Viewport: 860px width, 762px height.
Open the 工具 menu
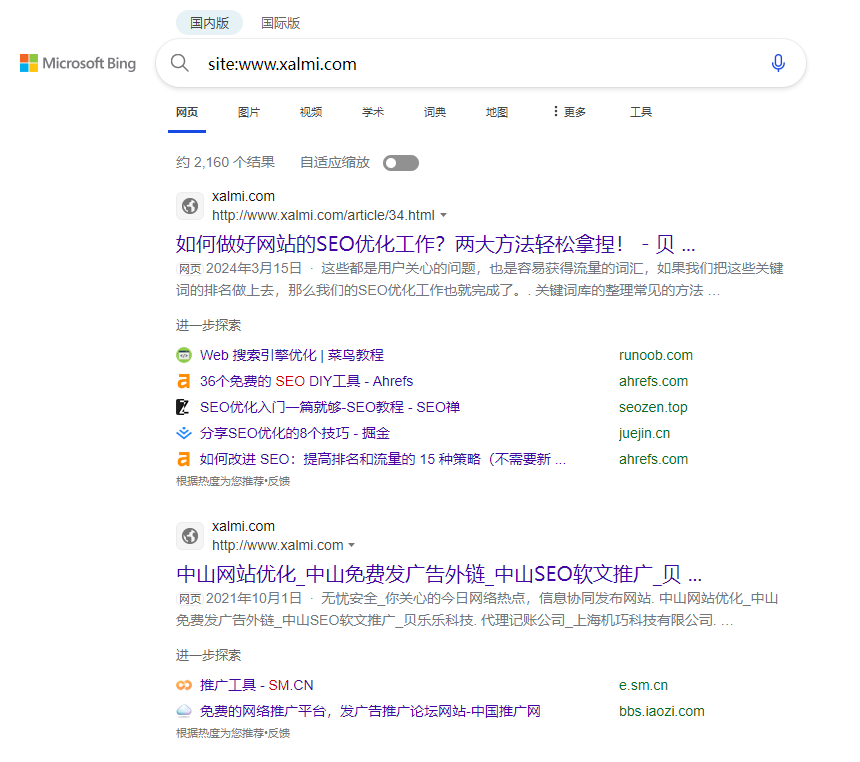[x=641, y=112]
